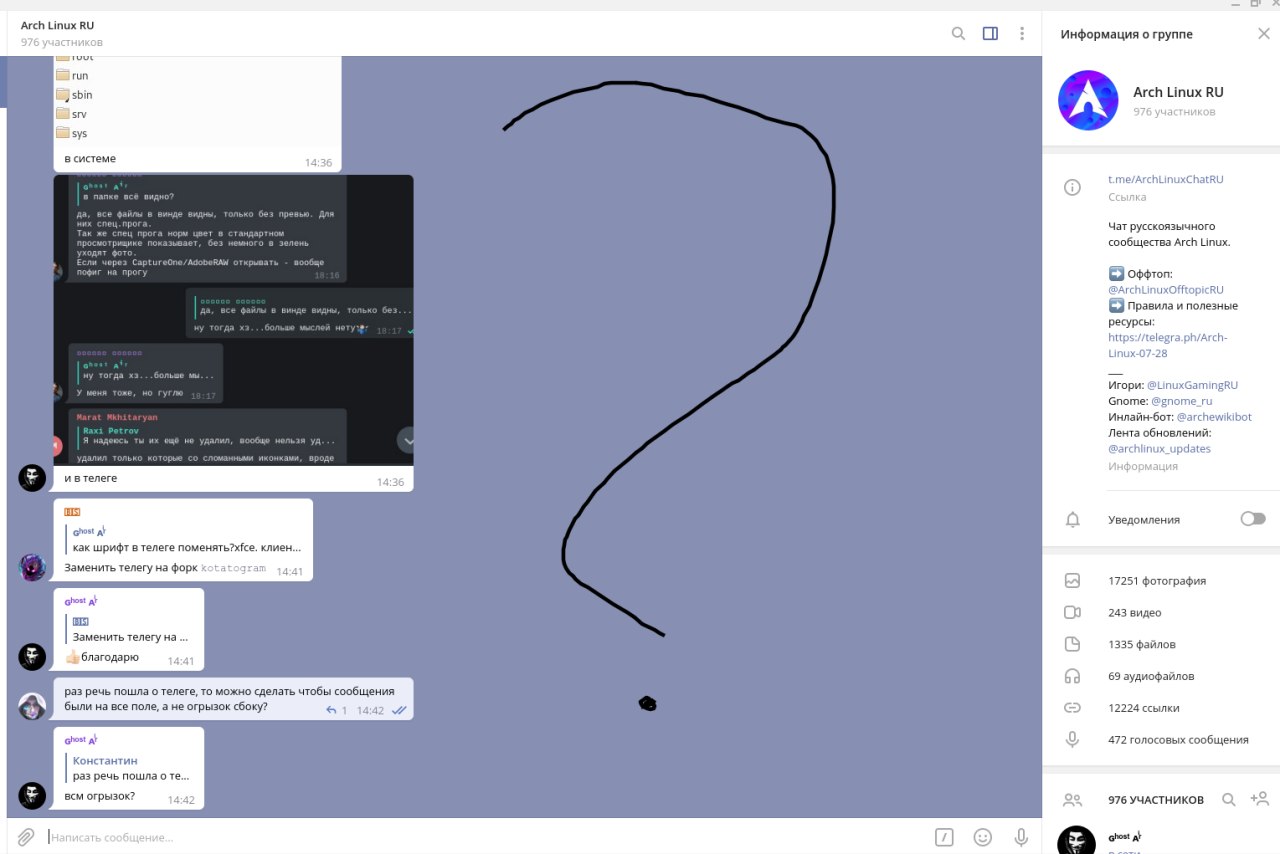
Task: Click the 'sbin' folder in screenshot
Action: tap(75, 95)
